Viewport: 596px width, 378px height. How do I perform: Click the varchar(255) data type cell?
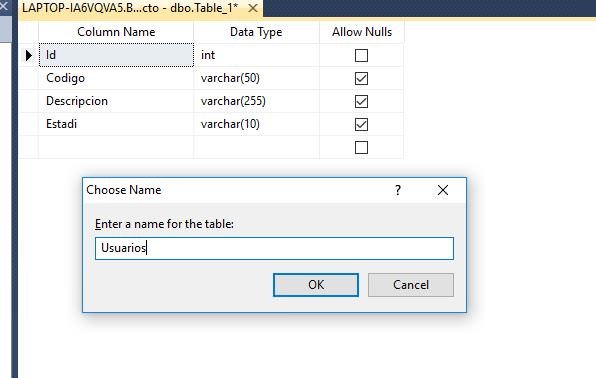tap(257, 101)
